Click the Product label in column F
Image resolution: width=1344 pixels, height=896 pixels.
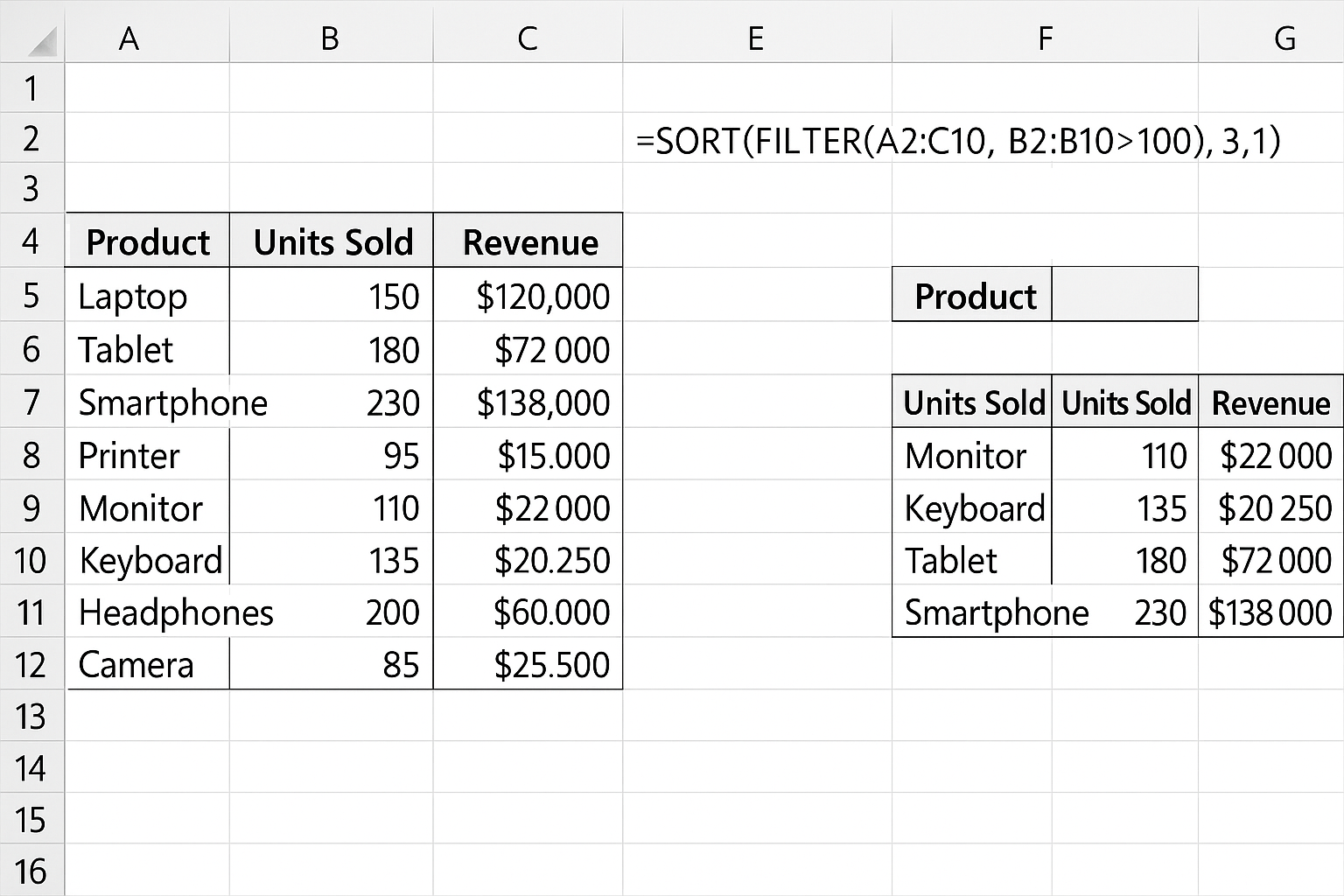pos(972,295)
